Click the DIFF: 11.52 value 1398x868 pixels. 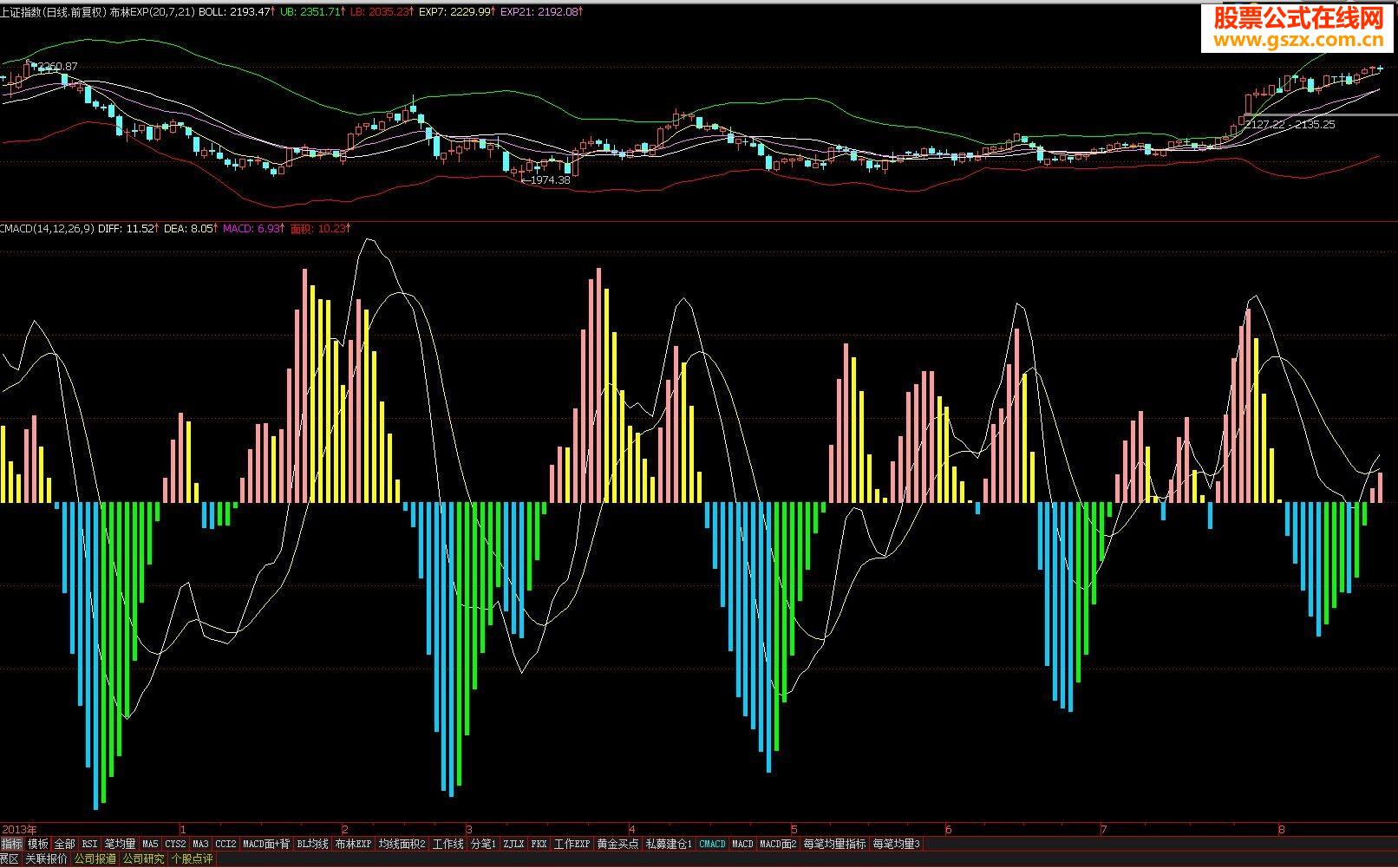(x=129, y=229)
